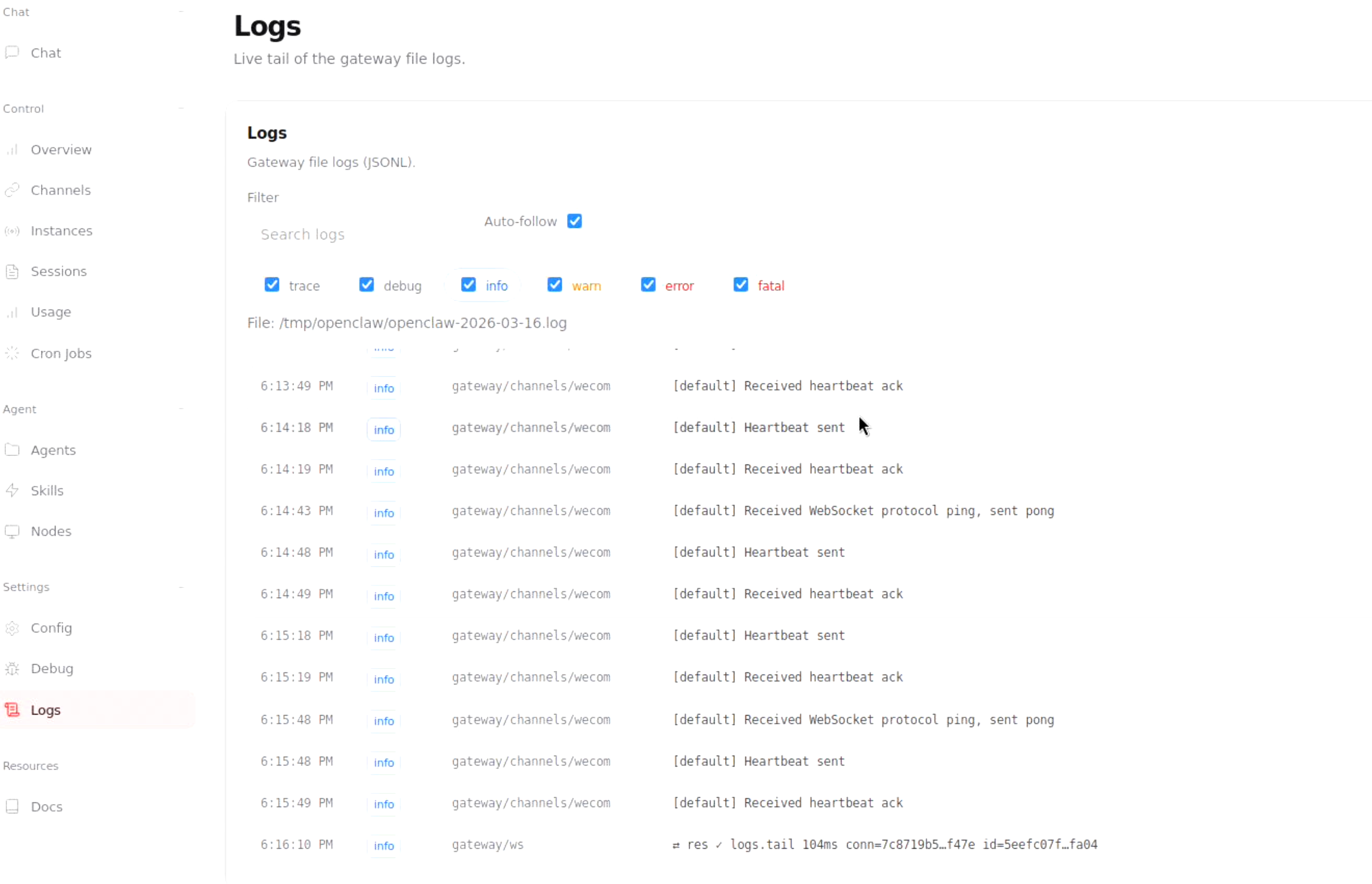Viewport: 1372px width, 884px height.
Task: Click the Debug bug icon
Action: click(x=12, y=669)
